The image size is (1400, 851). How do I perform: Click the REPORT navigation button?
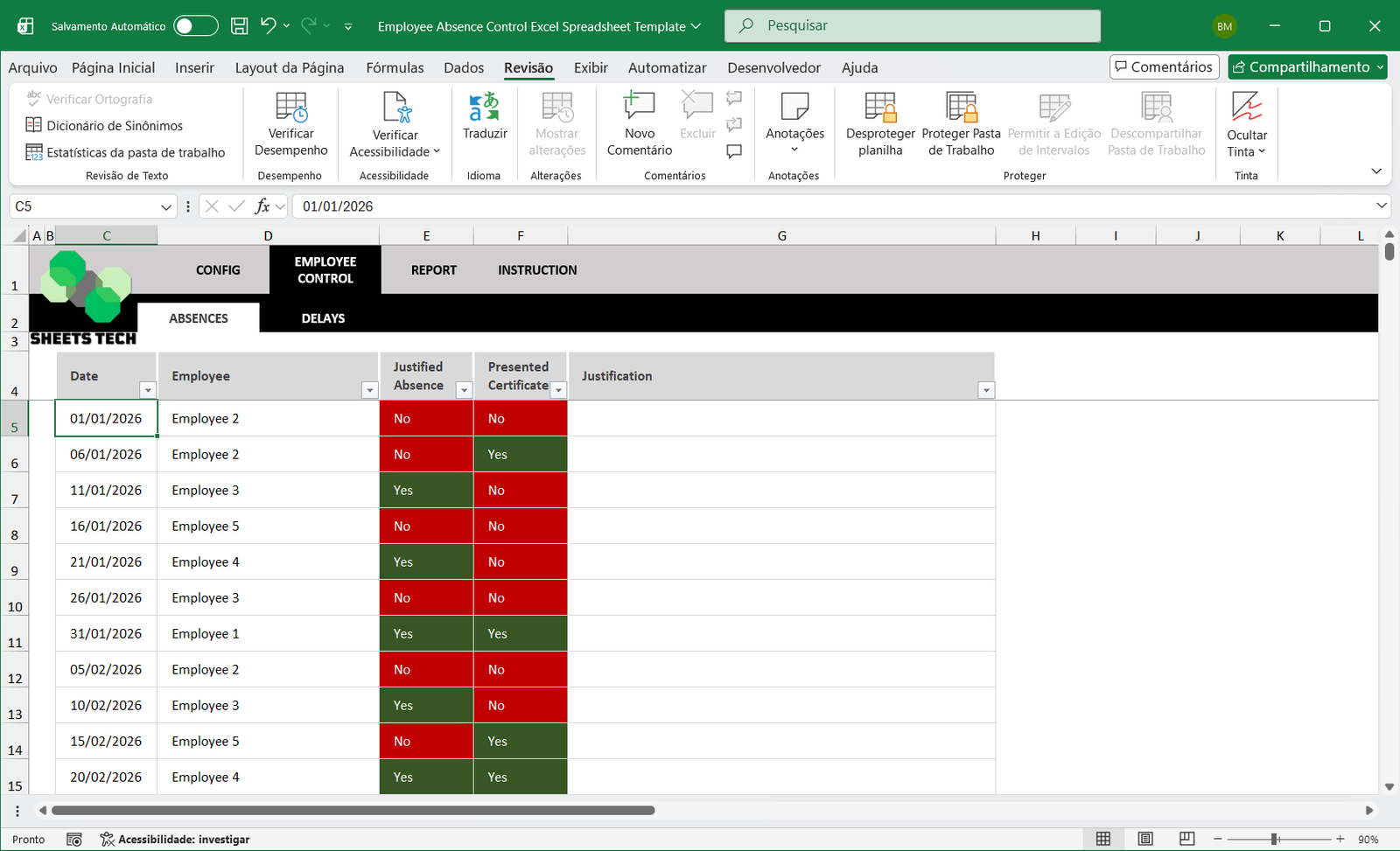(434, 270)
